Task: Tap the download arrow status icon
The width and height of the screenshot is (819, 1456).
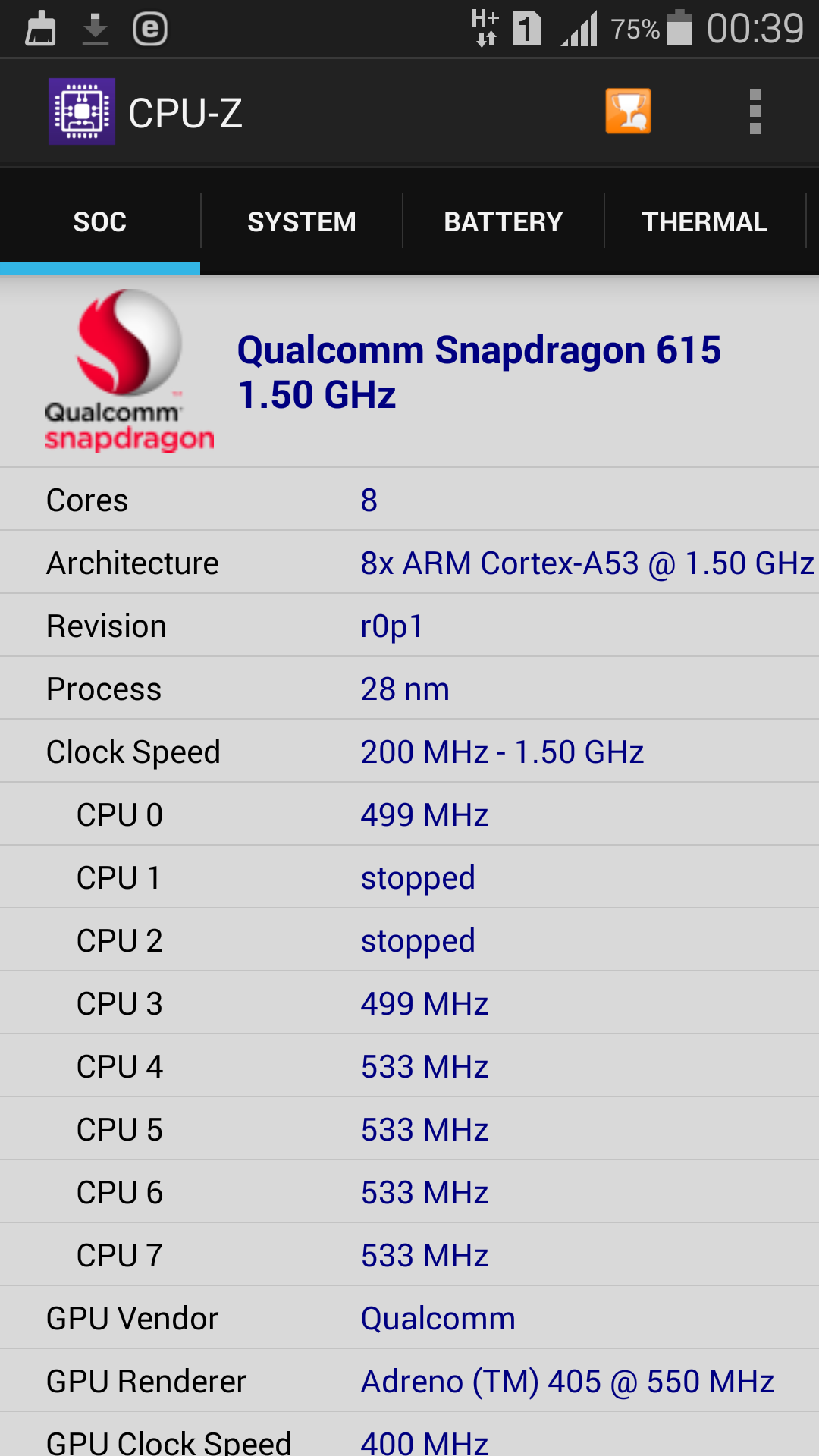Action: point(96,30)
